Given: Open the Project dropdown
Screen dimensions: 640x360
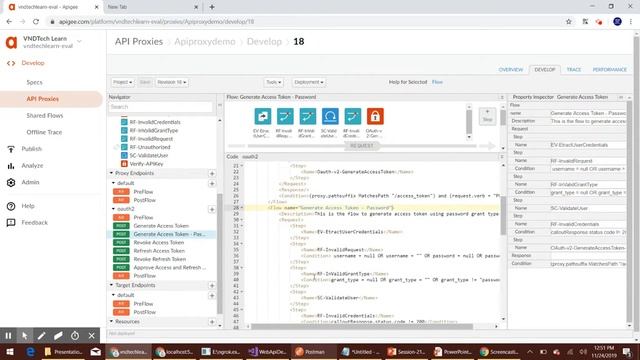Looking at the screenshot, I should tap(122, 82).
